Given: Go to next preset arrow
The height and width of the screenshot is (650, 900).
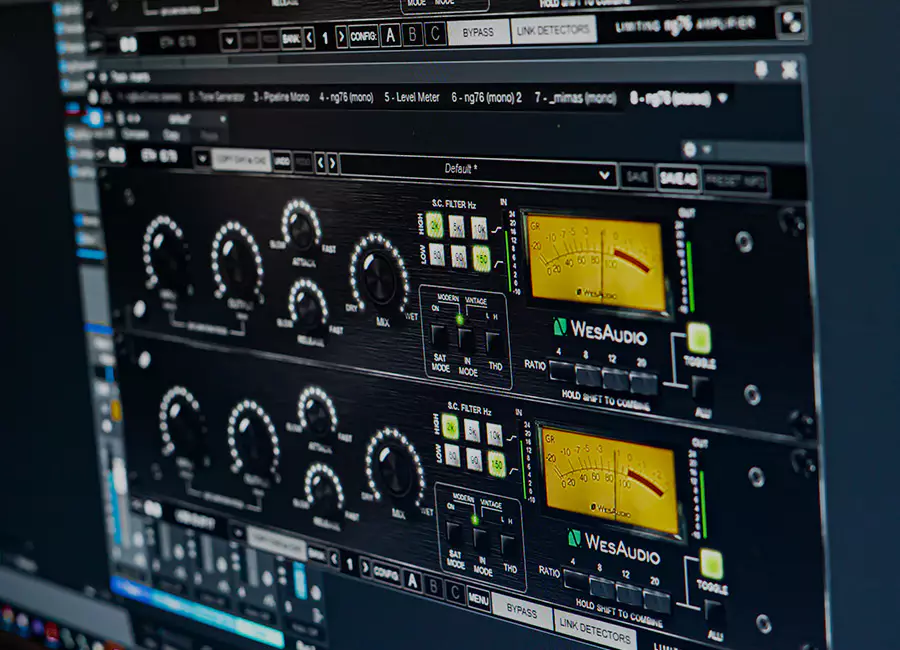Looking at the screenshot, I should (332, 164).
